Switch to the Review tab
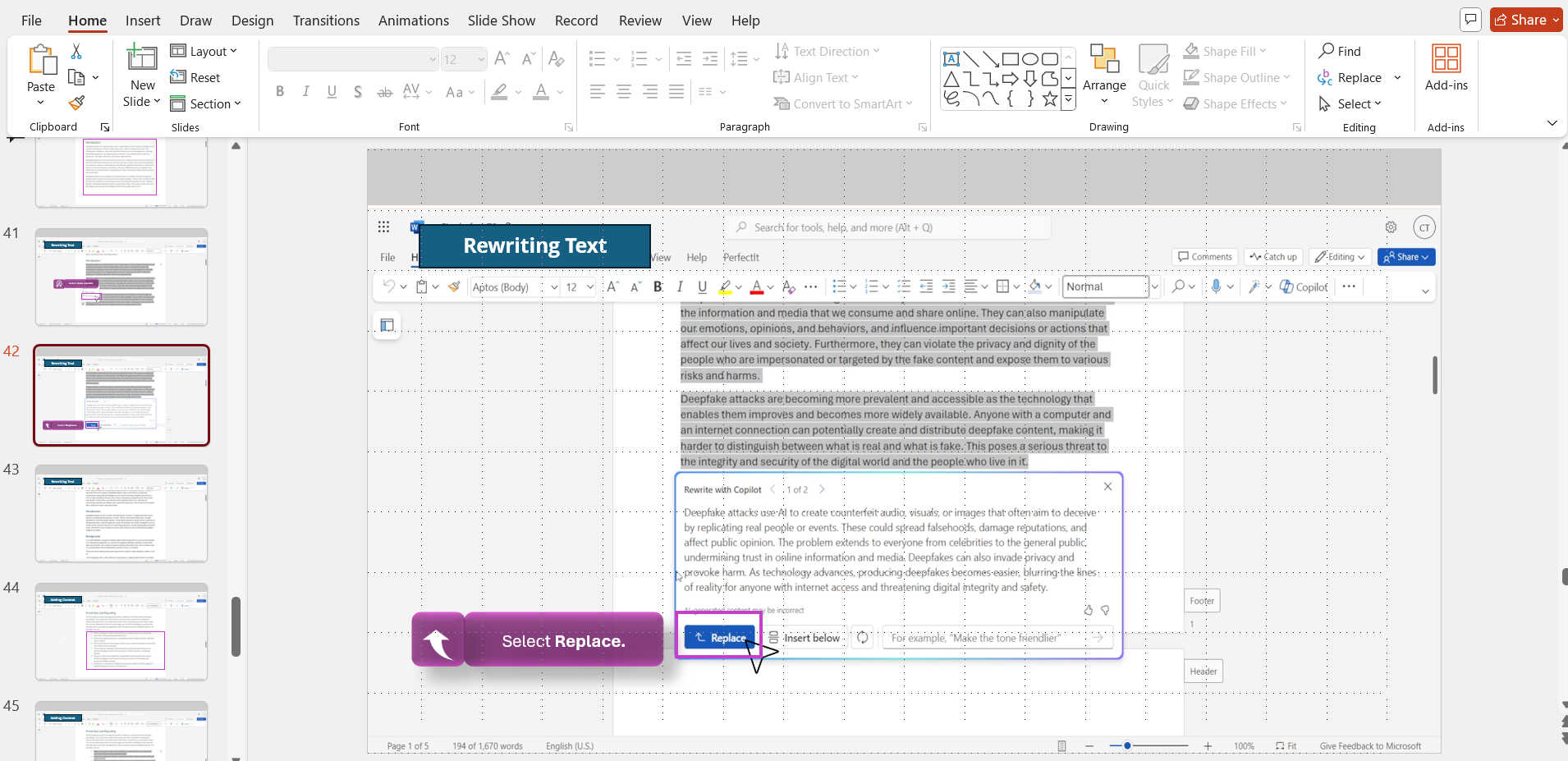 pyautogui.click(x=640, y=21)
